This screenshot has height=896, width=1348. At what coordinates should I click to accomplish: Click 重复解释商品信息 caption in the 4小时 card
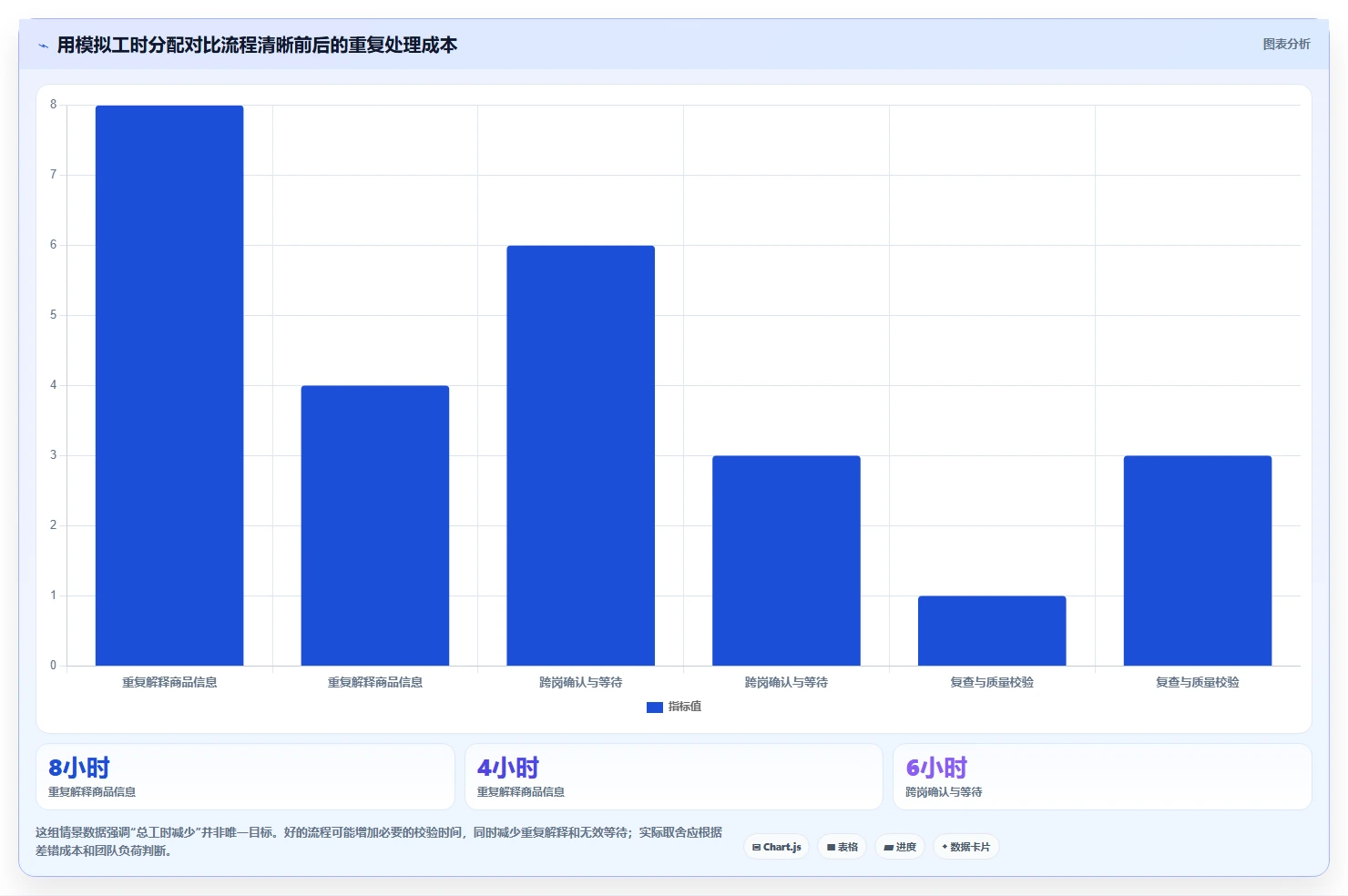(x=521, y=792)
